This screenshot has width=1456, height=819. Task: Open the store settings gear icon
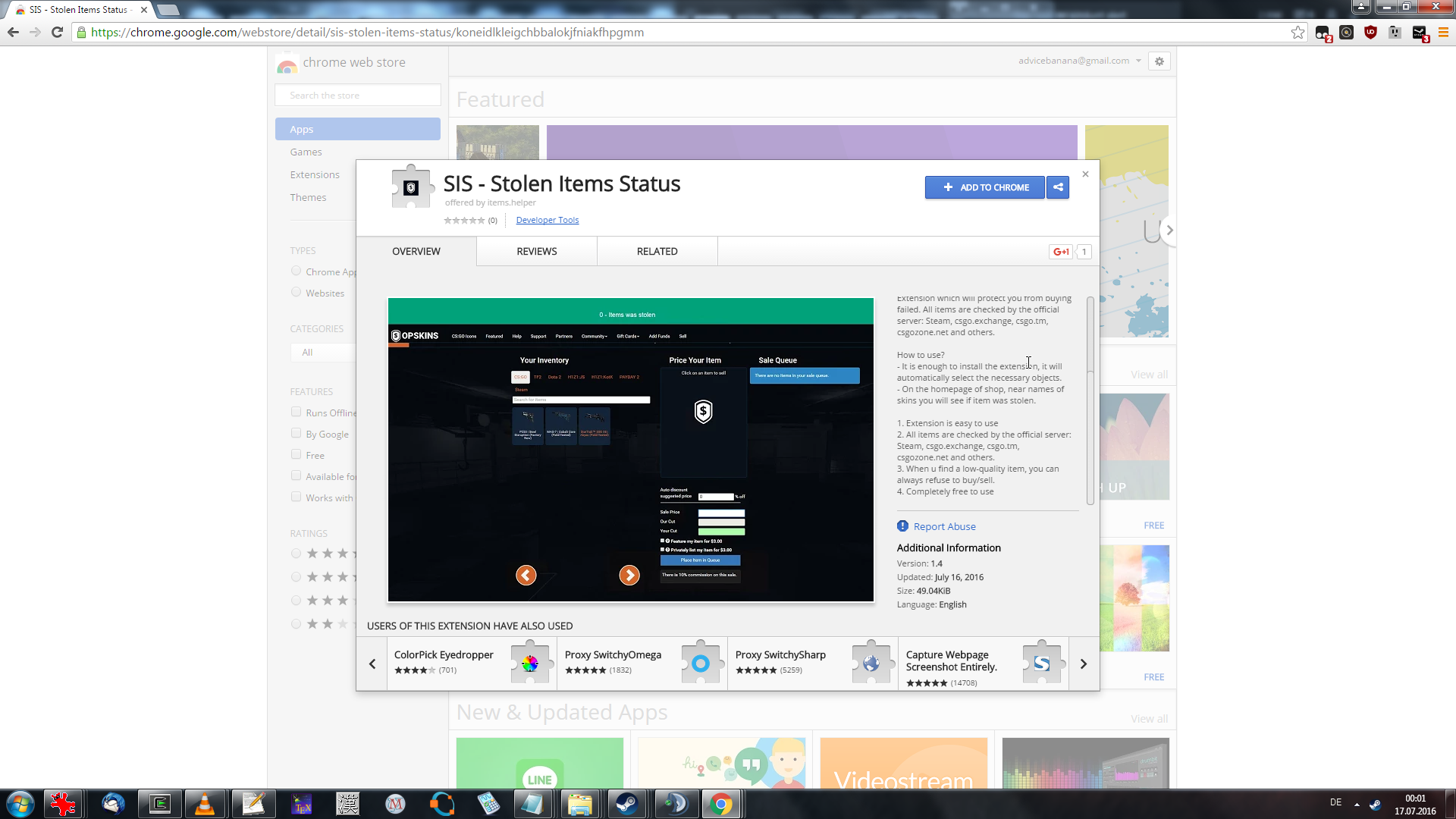[x=1159, y=61]
